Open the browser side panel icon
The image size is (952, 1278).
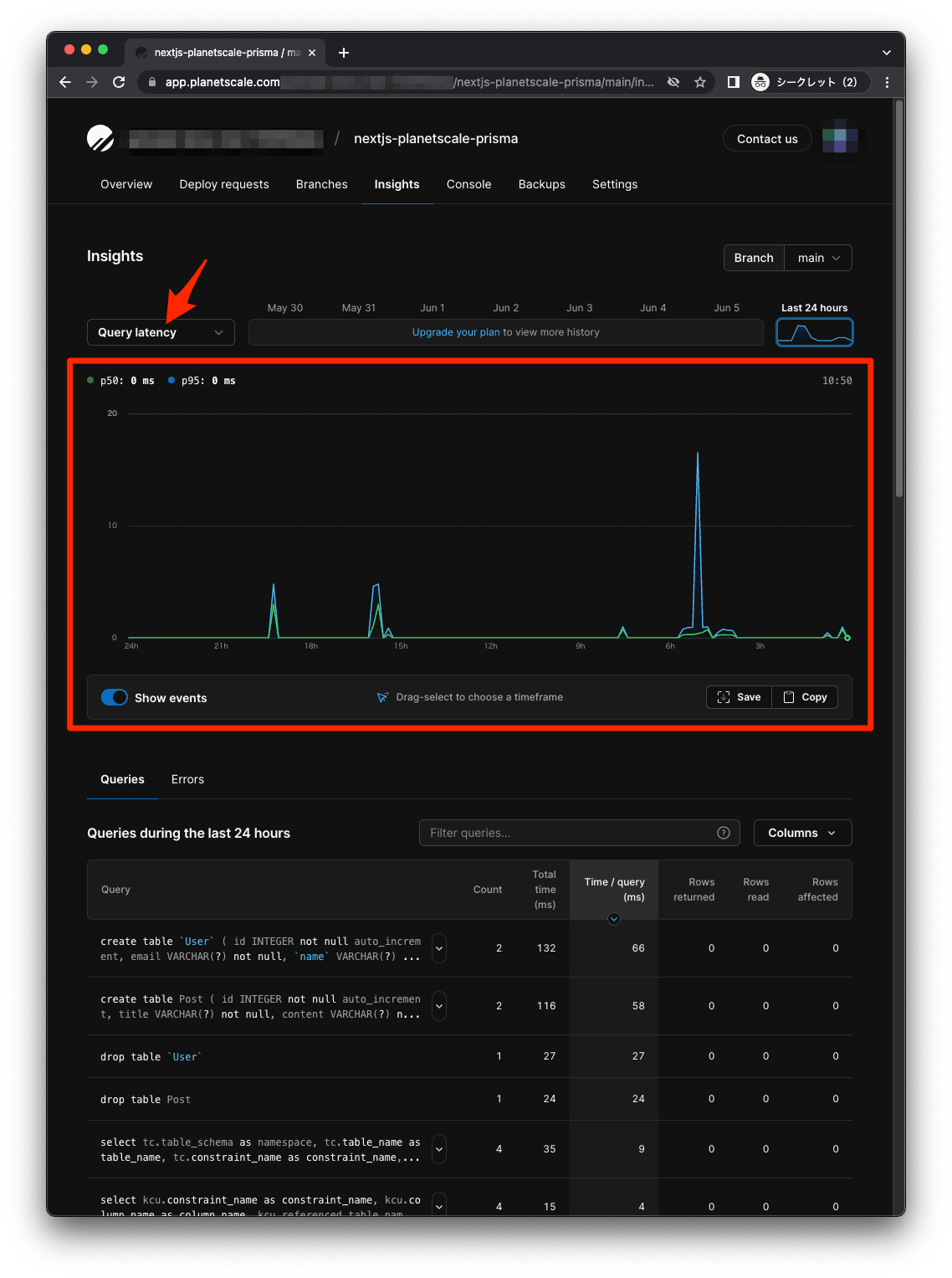click(734, 82)
